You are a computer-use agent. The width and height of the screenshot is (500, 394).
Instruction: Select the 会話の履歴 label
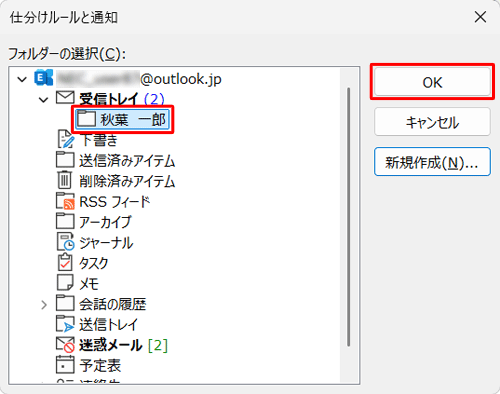[x=113, y=304]
